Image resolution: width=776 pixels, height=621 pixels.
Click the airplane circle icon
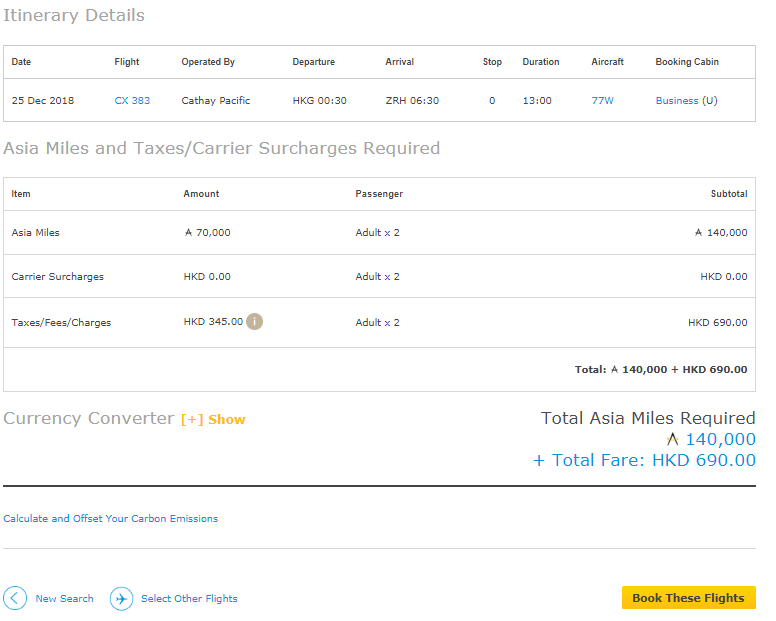[121, 598]
